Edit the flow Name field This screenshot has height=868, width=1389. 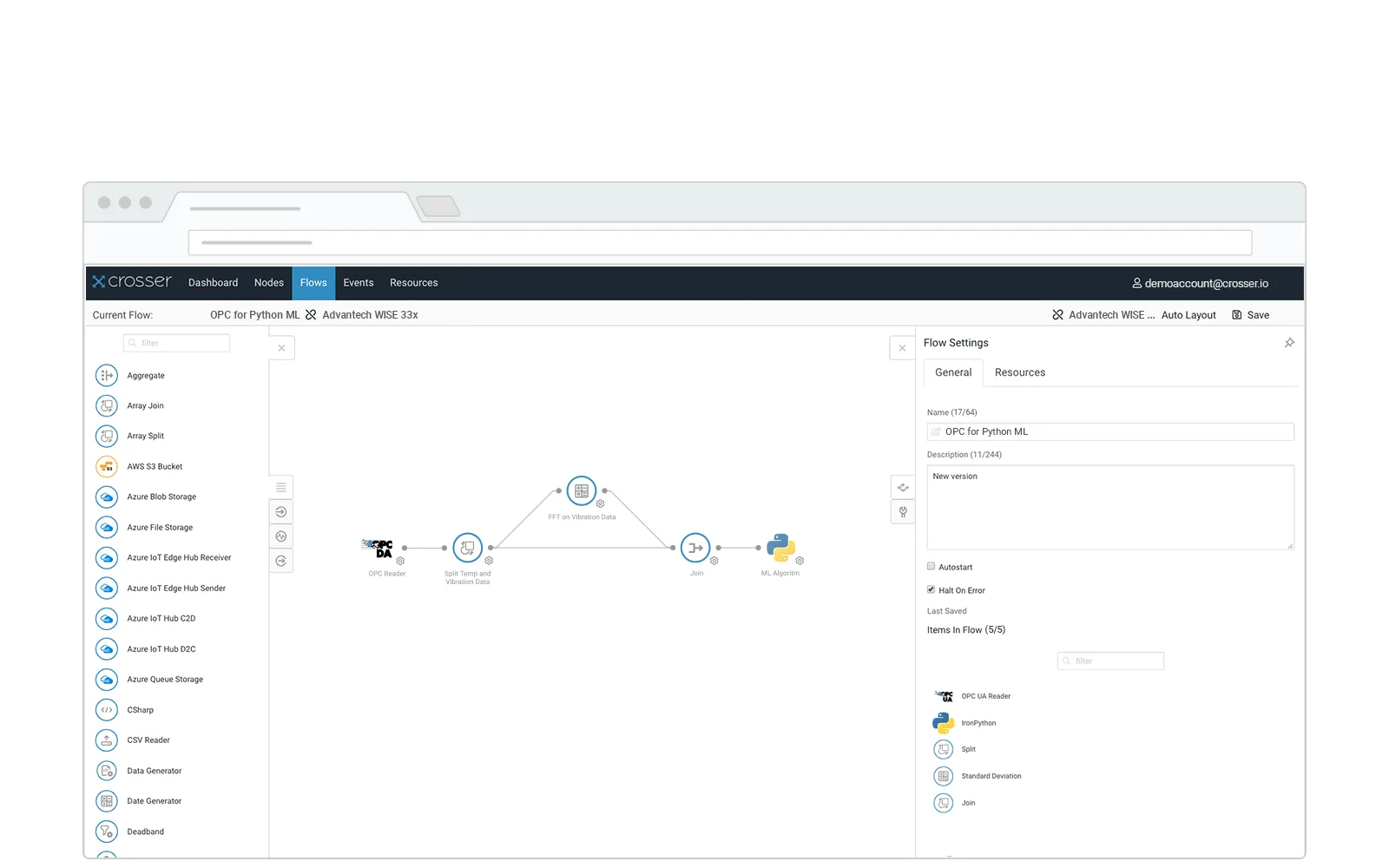coord(1110,431)
